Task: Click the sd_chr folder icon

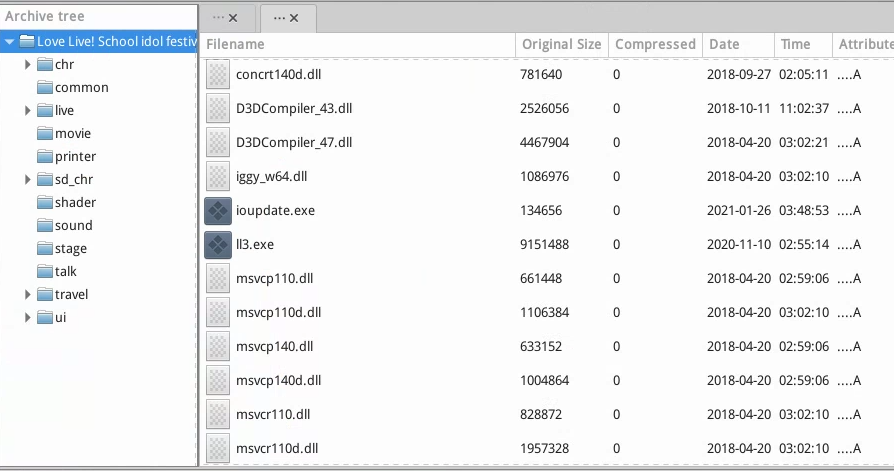Action: [x=45, y=180]
